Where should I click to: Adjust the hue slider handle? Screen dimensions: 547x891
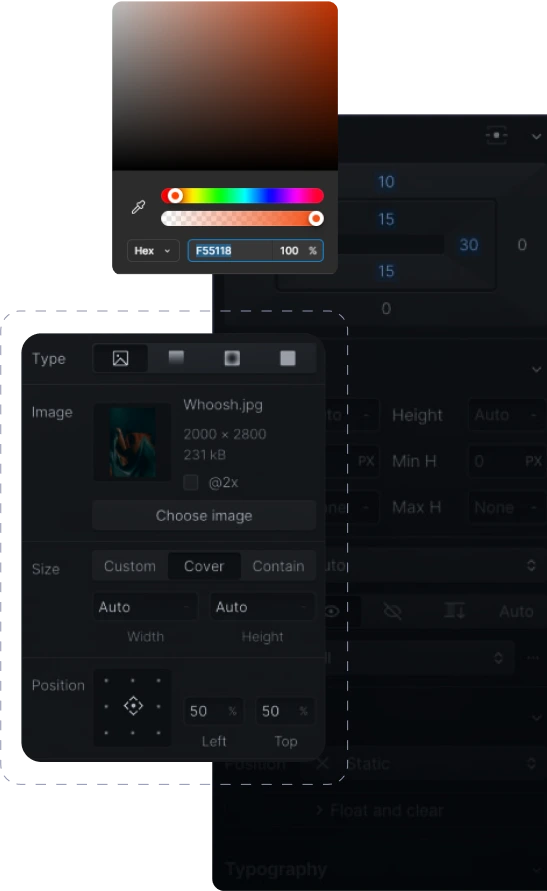(x=175, y=196)
